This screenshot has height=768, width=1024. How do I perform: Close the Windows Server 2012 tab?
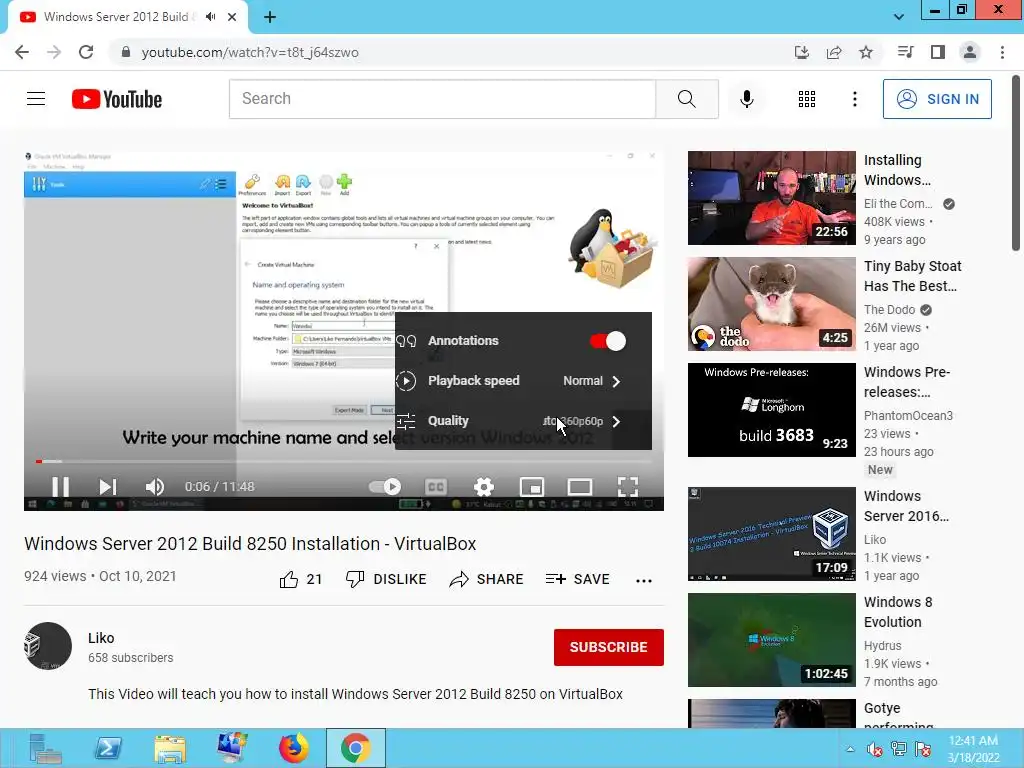232,17
